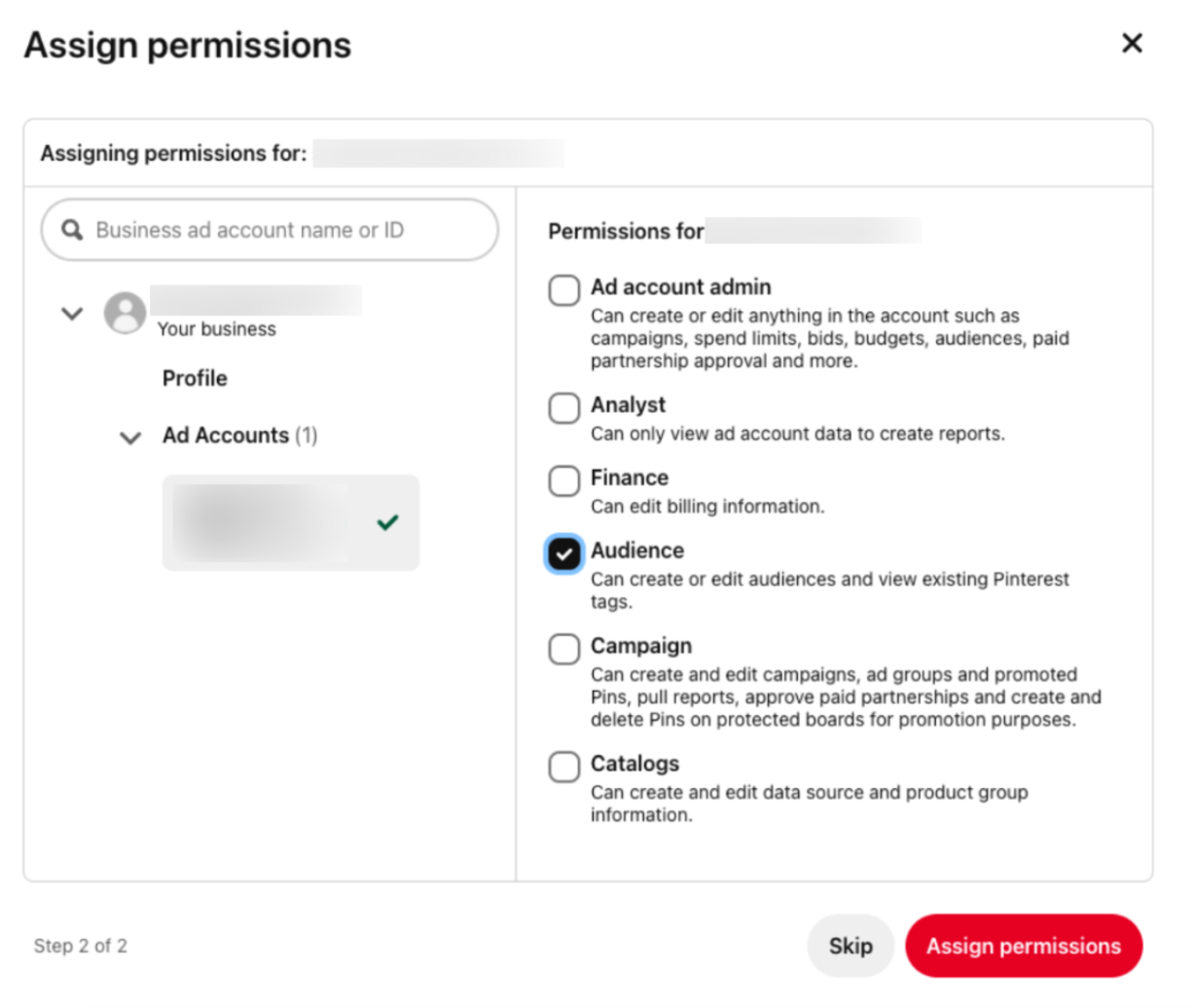Screen dimensions: 1197x1008
Task: Click the Skip button
Action: tap(851, 946)
